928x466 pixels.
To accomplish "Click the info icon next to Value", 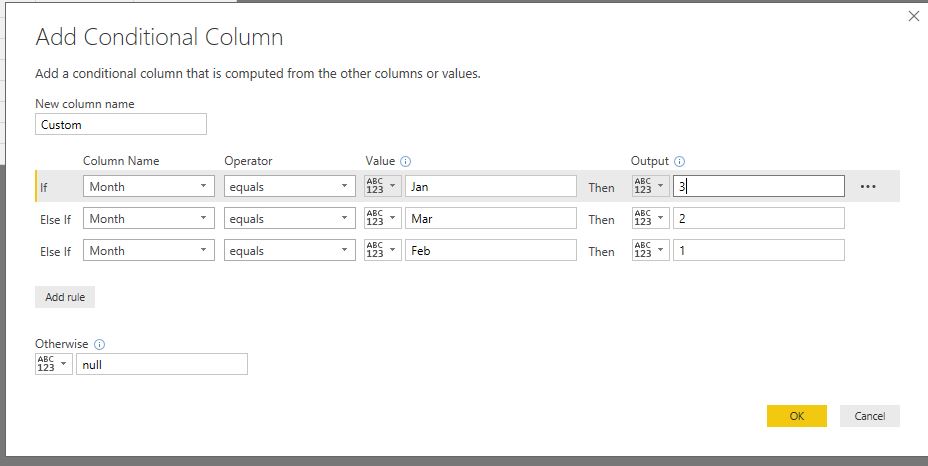I will [405, 161].
